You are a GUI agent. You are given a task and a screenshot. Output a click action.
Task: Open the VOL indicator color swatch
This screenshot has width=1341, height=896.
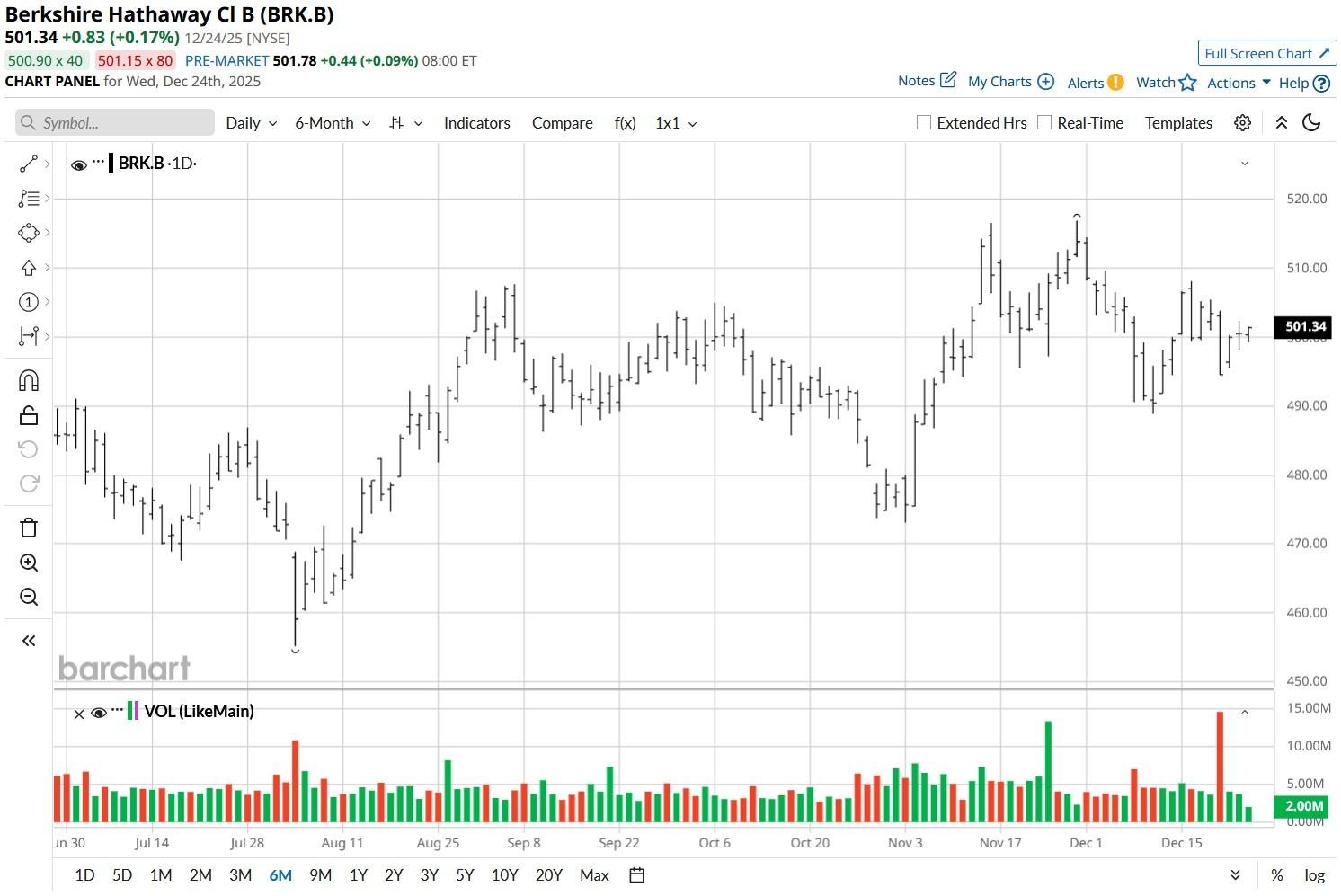click(x=133, y=711)
